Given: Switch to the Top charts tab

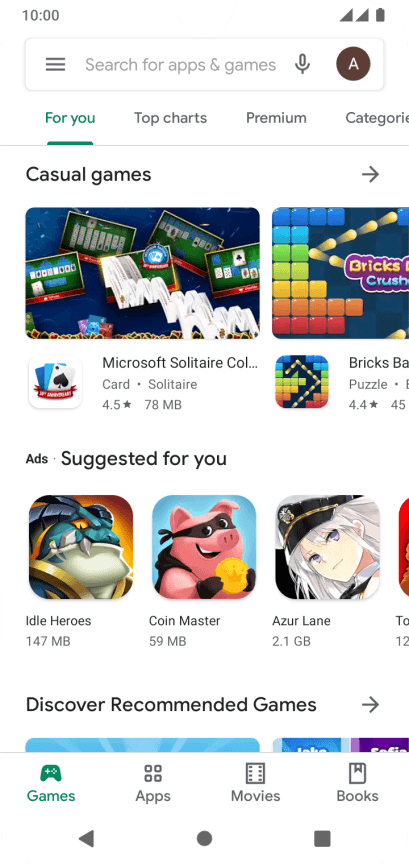Looking at the screenshot, I should (x=170, y=118).
